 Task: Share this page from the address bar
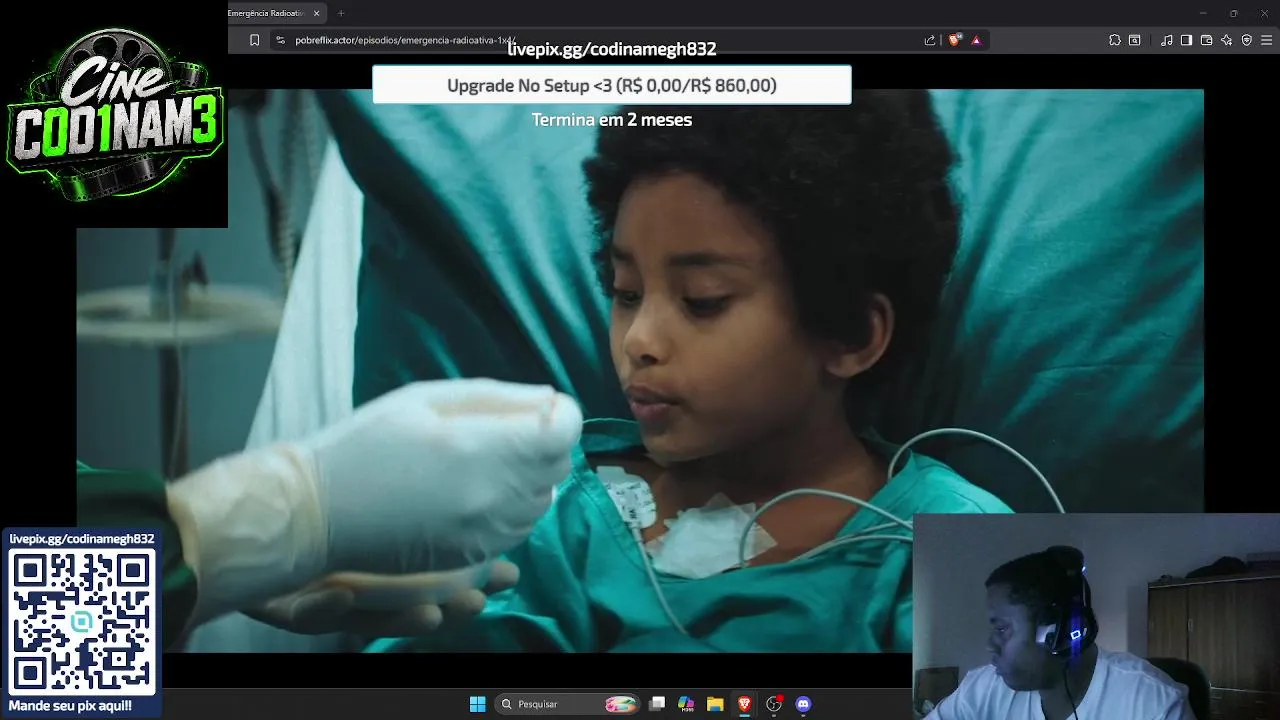point(930,40)
